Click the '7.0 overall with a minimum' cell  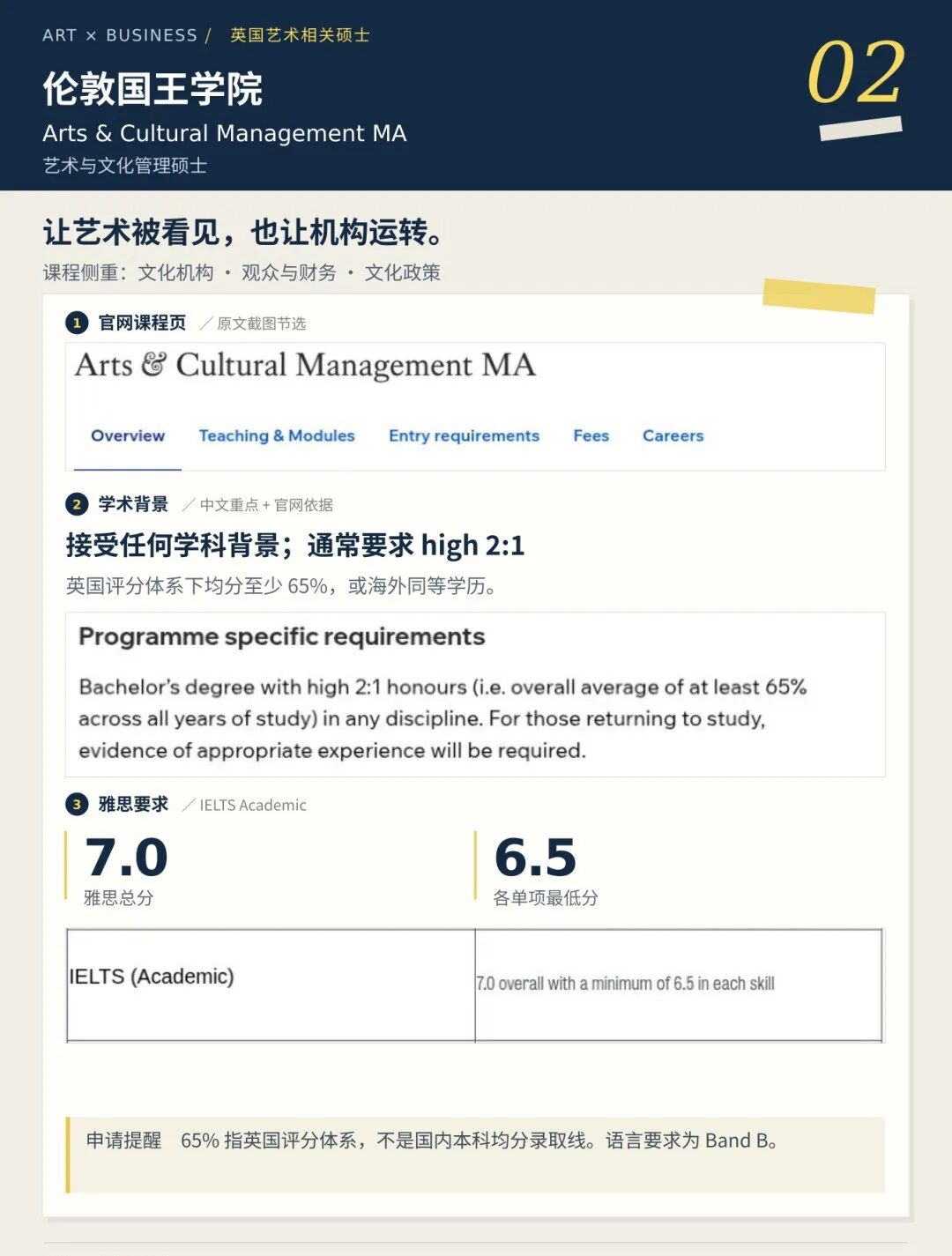click(x=679, y=985)
